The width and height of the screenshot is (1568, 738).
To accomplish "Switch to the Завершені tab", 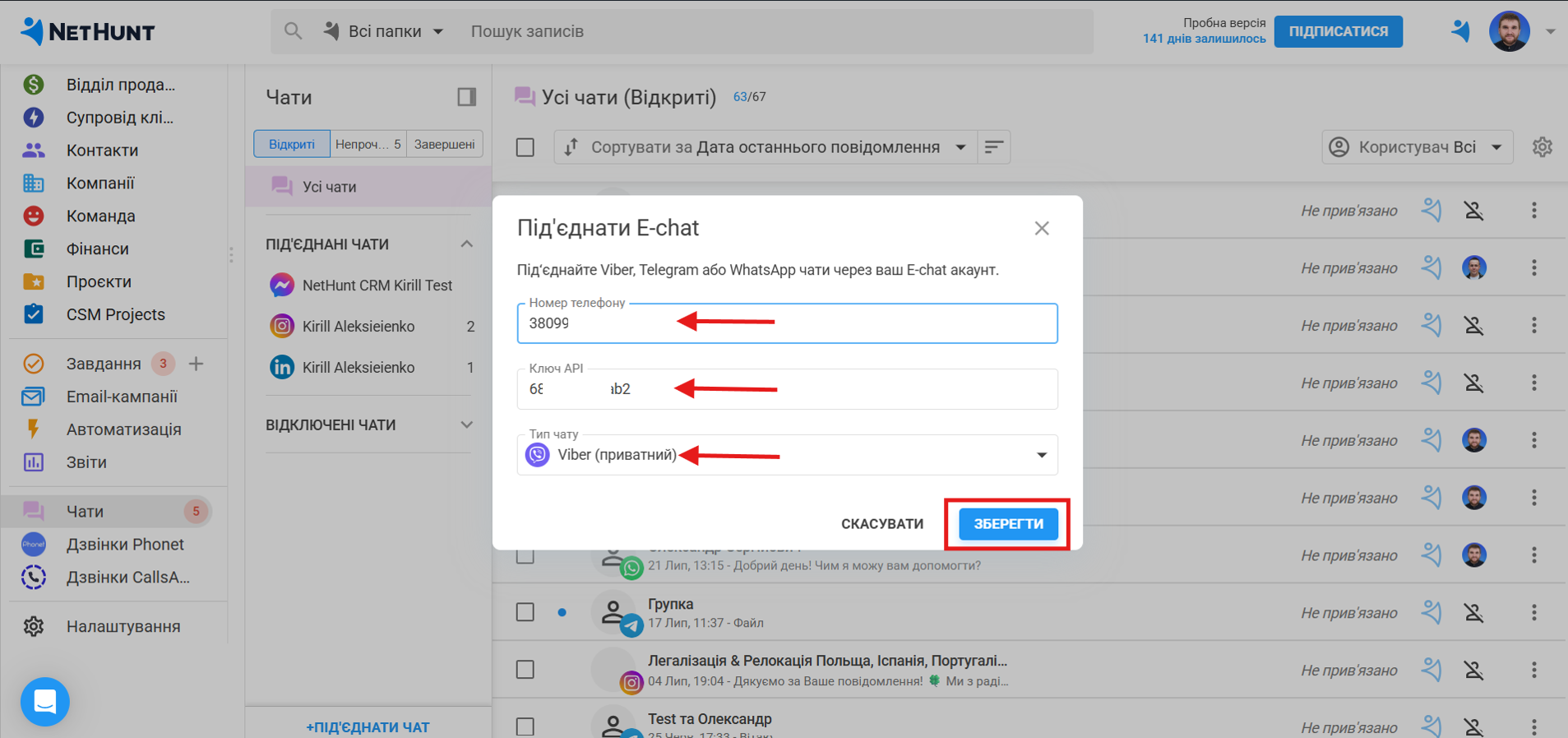I will click(444, 144).
